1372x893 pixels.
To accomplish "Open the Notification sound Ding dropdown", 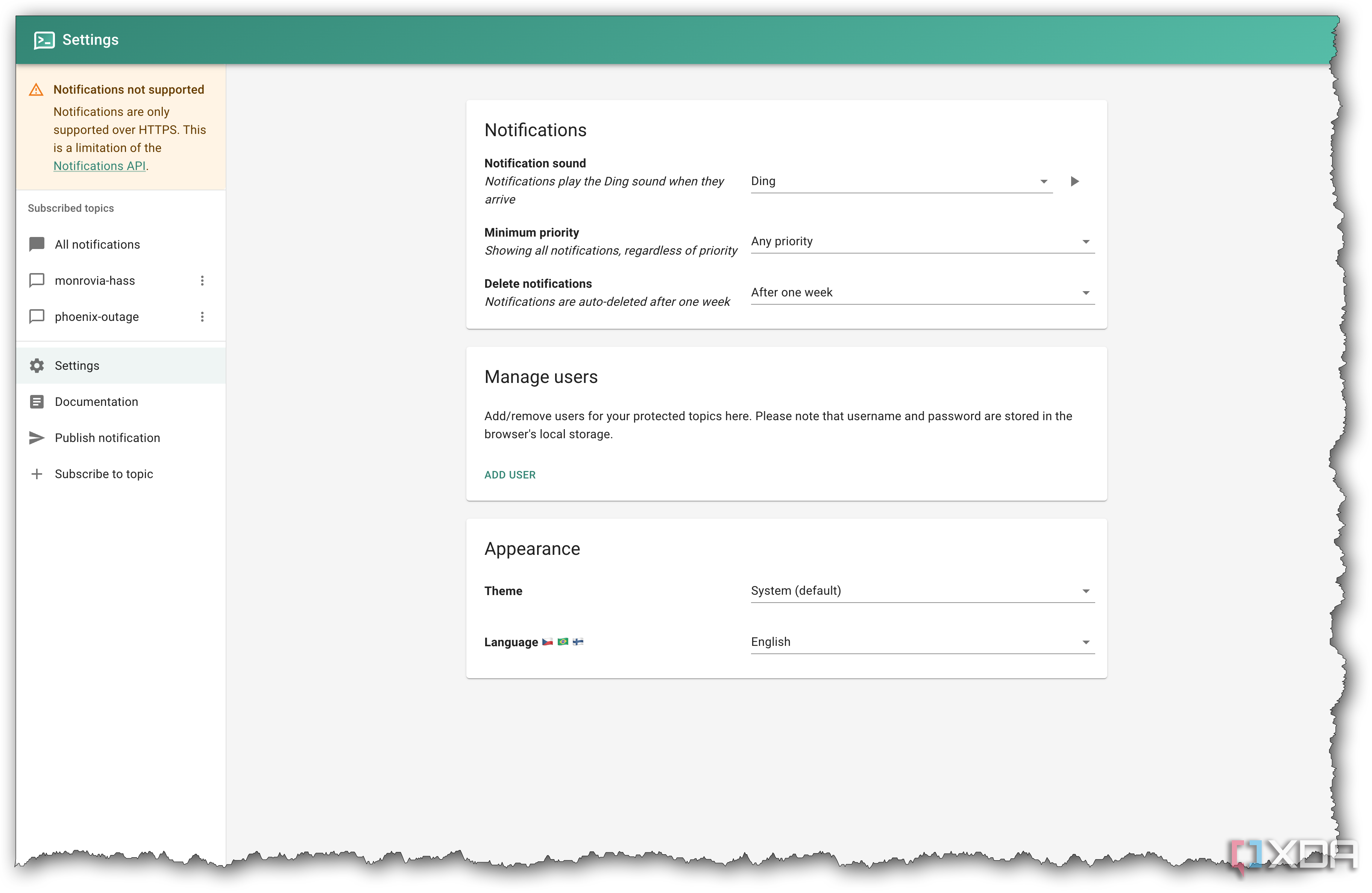I will click(902, 182).
